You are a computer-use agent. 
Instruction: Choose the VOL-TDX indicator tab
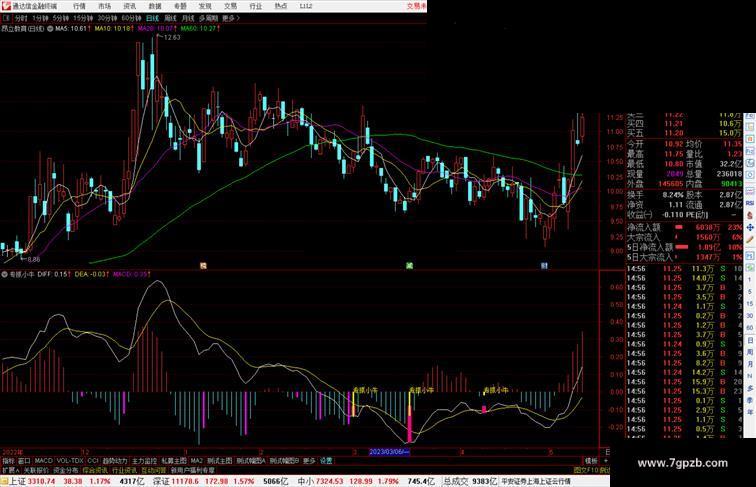tap(70, 461)
